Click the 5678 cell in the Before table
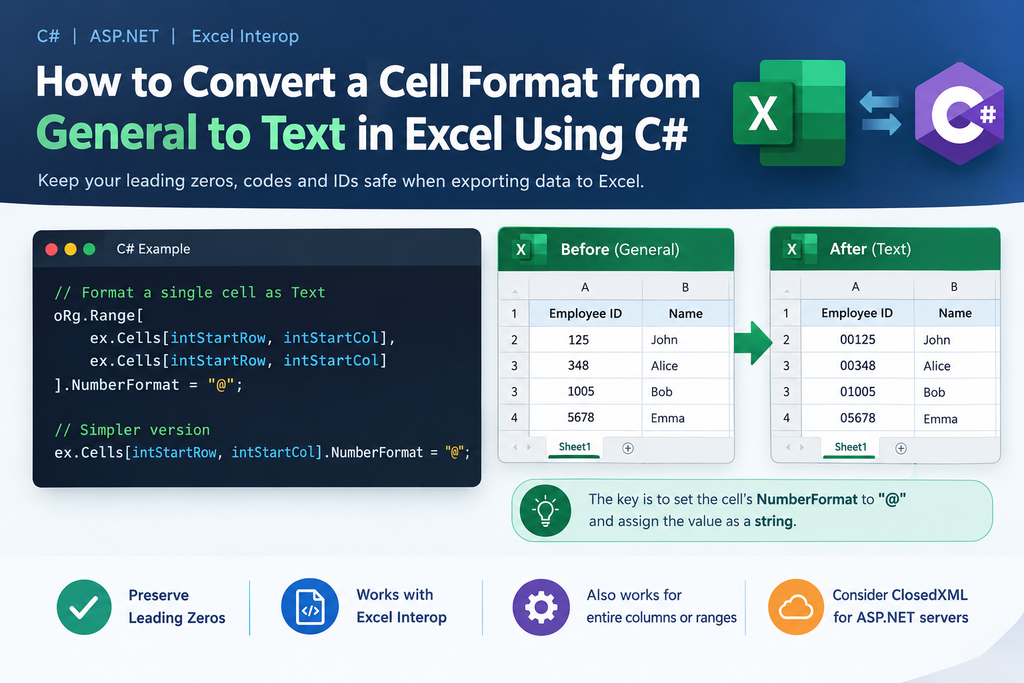This screenshot has width=1024, height=683. click(x=586, y=417)
